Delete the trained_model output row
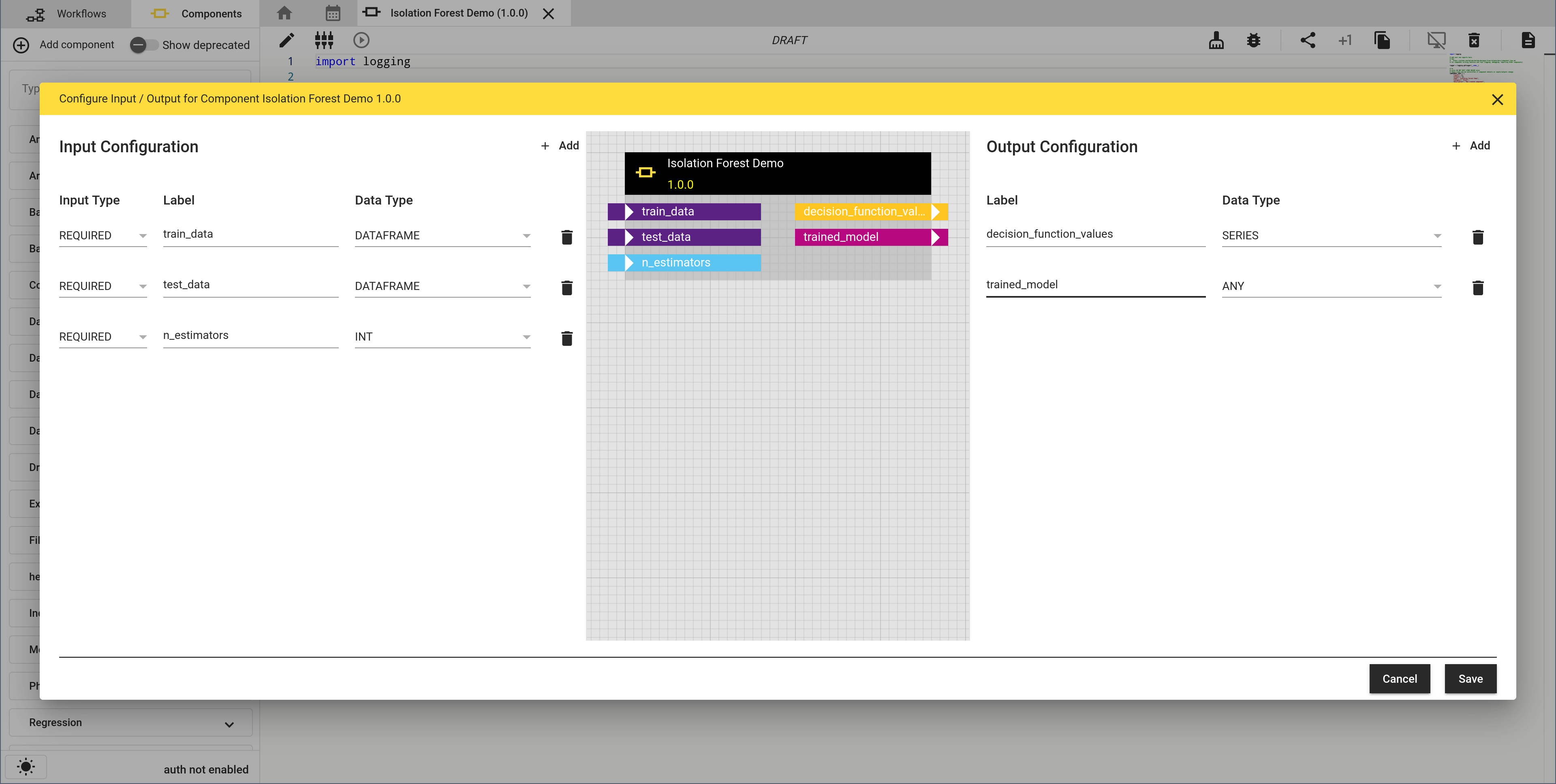1556x784 pixels. 1477,288
